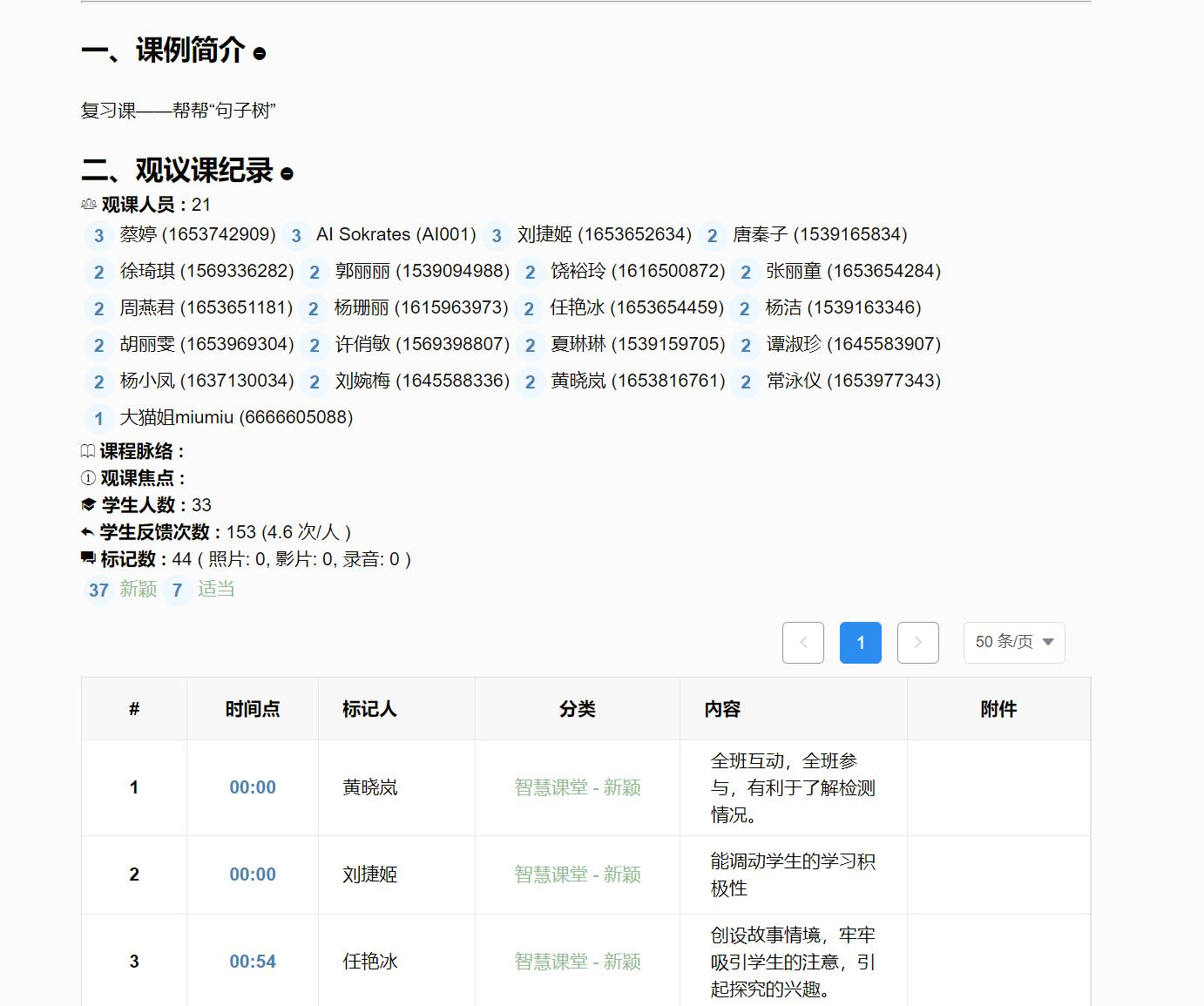Select observer 蔡婷 (1653742909)
The height and width of the screenshot is (1006, 1204).
197,235
